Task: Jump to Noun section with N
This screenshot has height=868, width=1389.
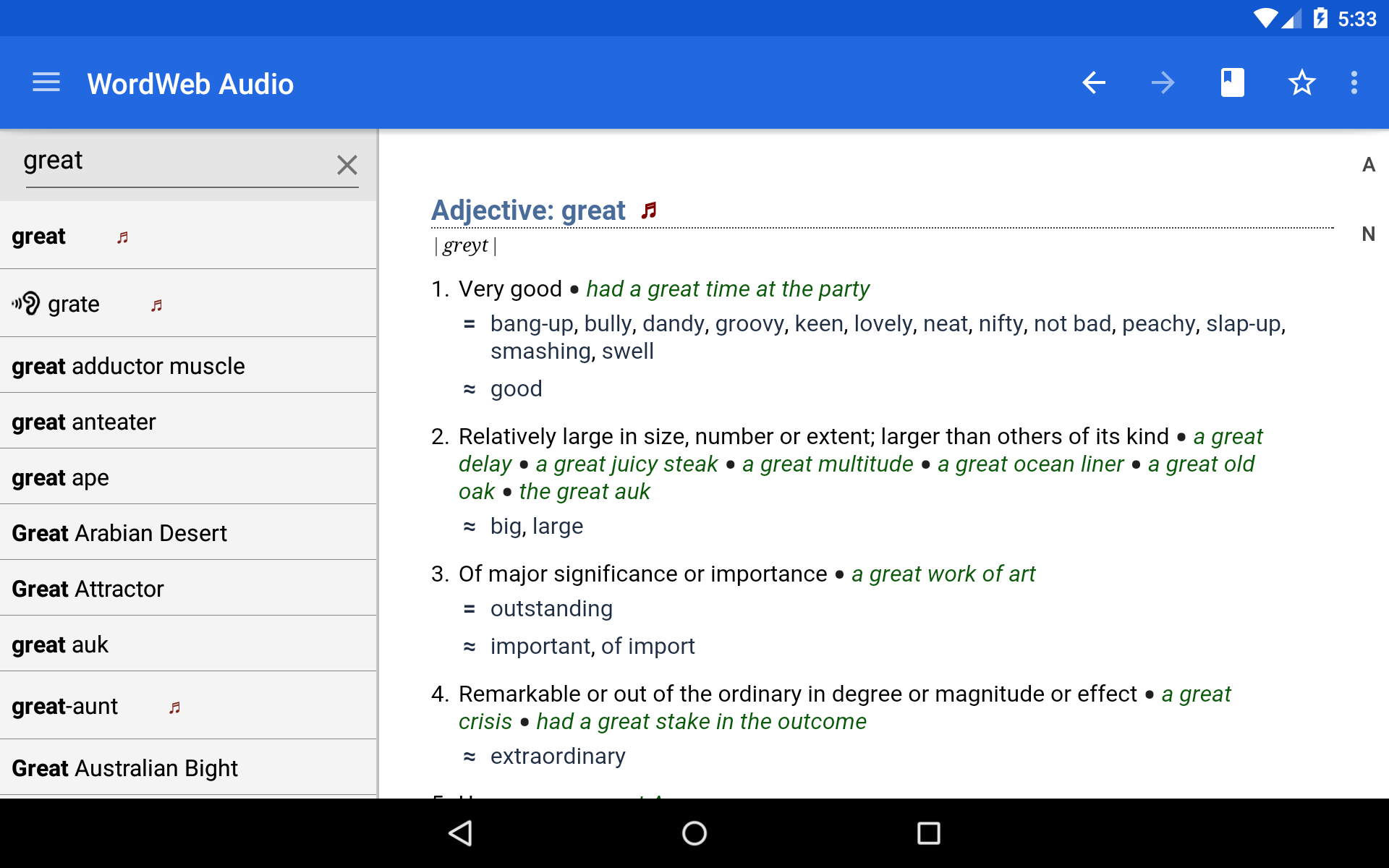Action: 1369,234
